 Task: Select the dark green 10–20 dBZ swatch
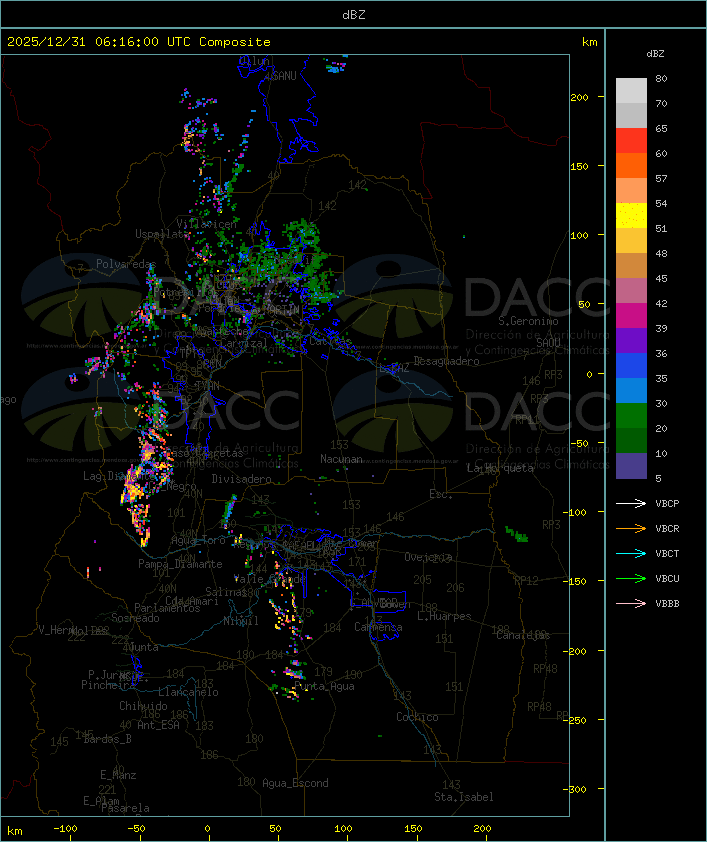coord(631,440)
